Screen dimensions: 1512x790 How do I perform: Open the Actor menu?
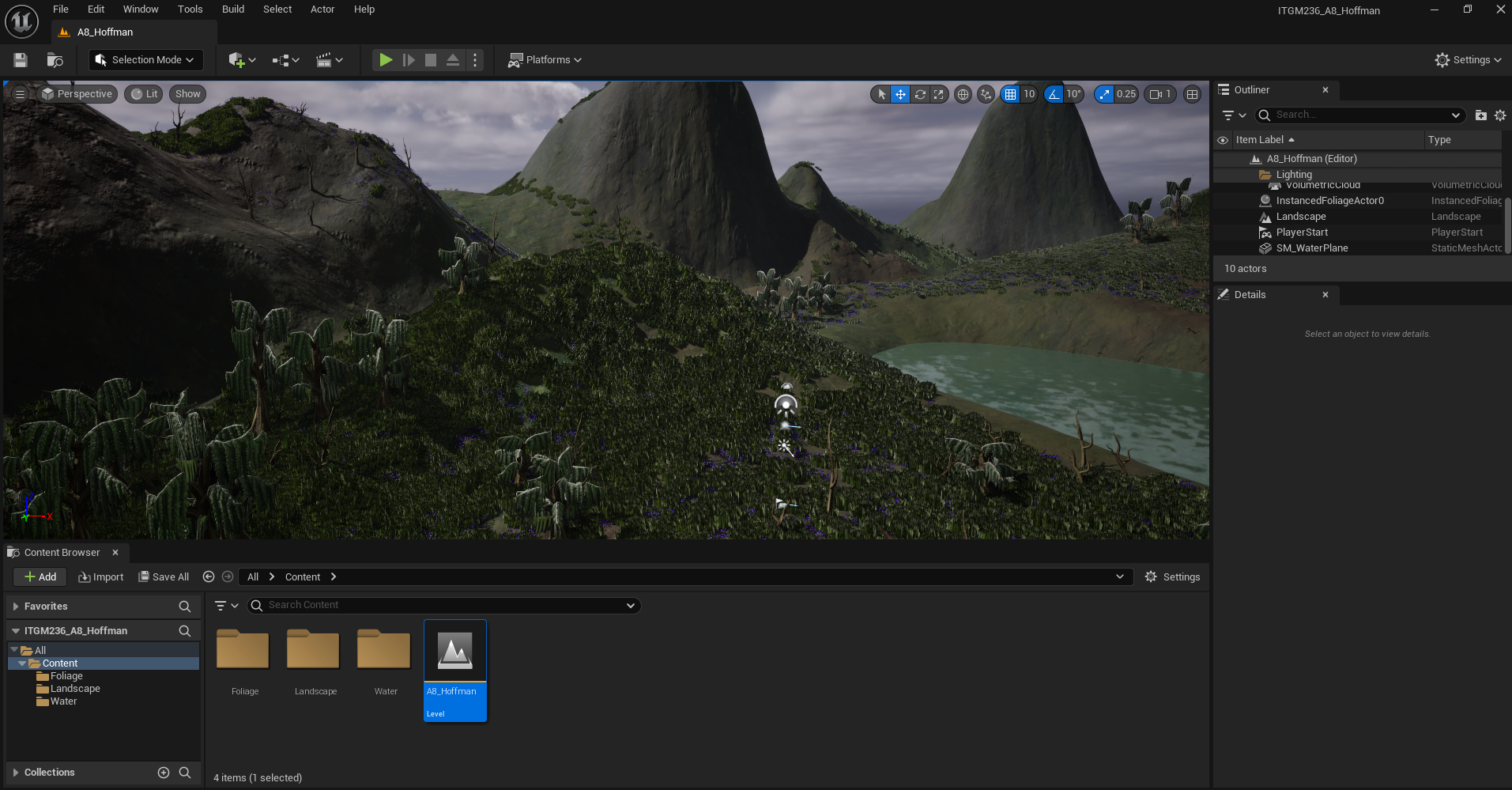tap(322, 9)
